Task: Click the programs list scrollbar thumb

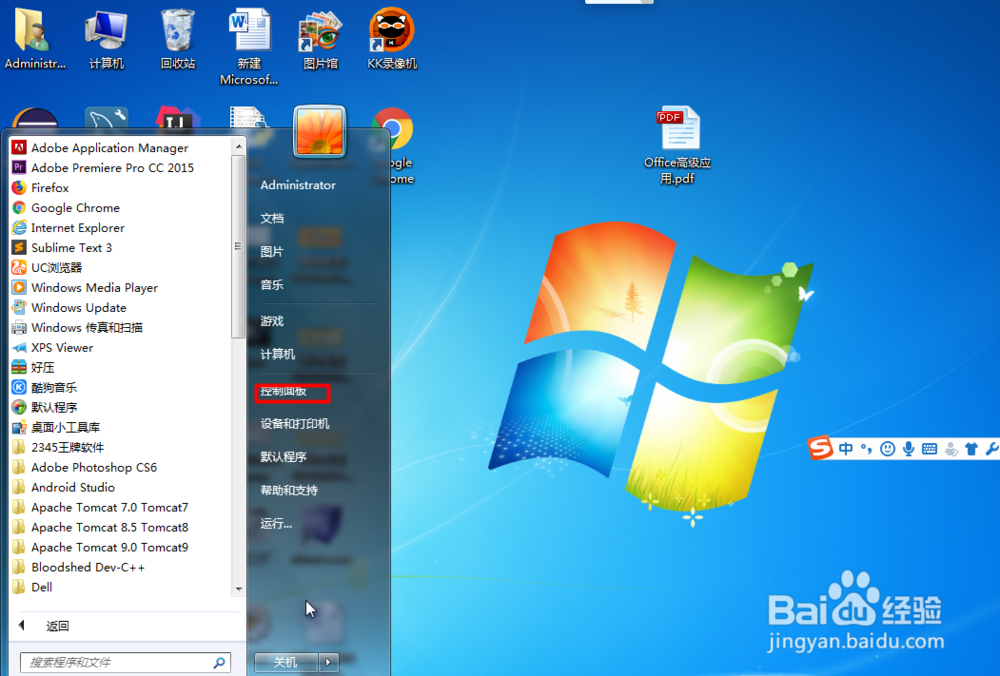Action: (239, 246)
